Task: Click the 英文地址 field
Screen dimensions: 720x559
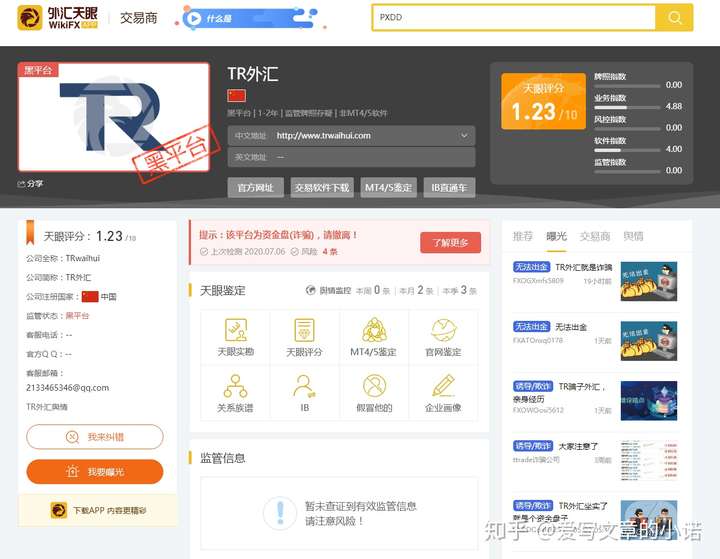Action: (x=351, y=157)
